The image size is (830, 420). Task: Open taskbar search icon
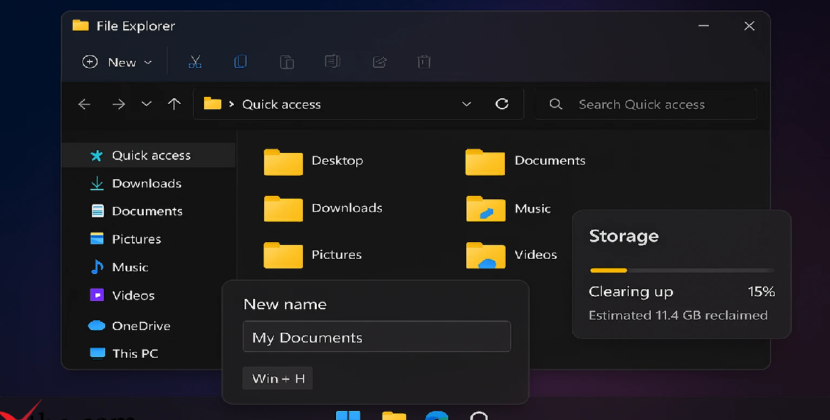[x=479, y=416]
